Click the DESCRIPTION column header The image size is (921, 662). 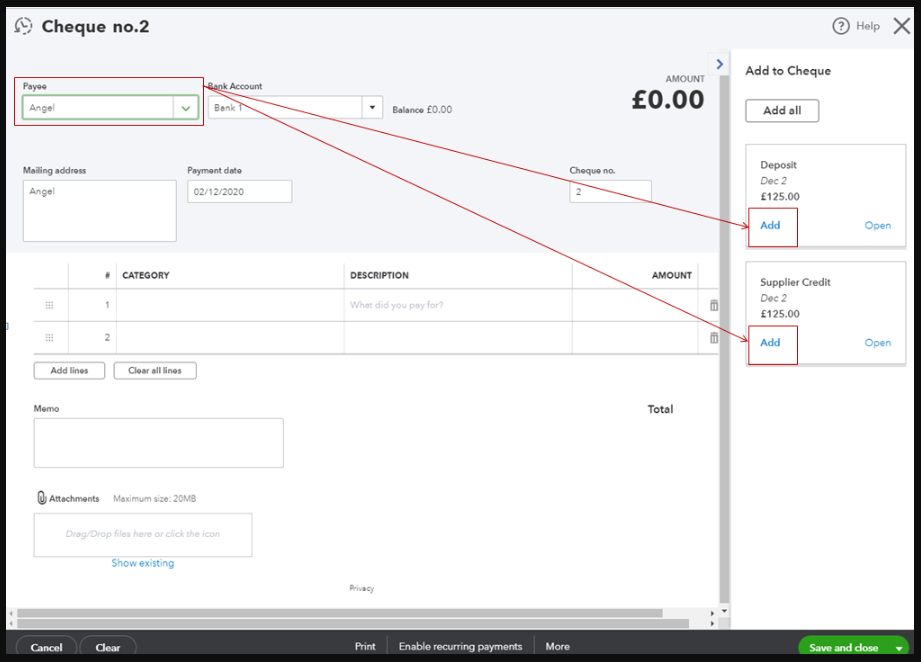[x=379, y=275]
